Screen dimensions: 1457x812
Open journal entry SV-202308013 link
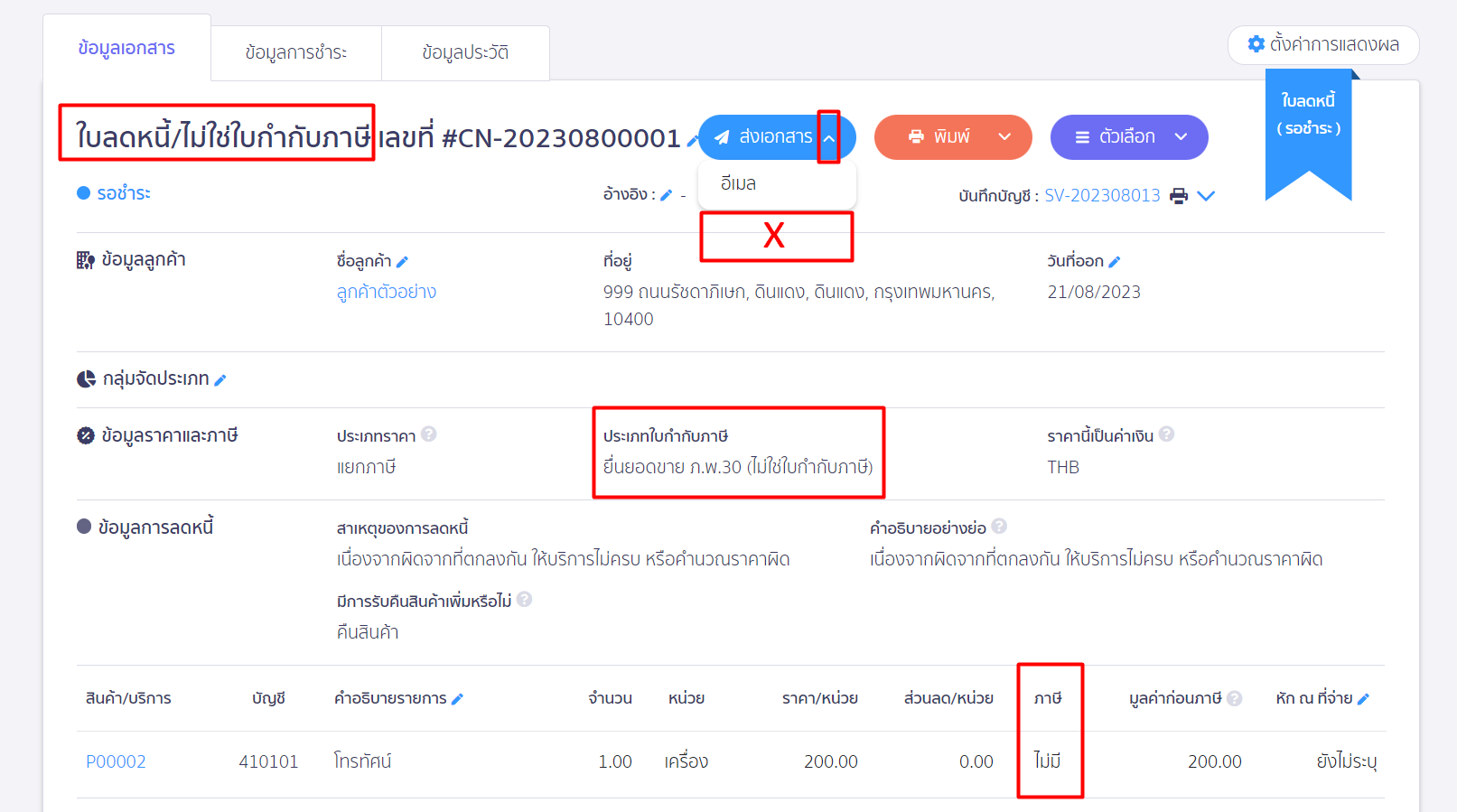click(1102, 196)
